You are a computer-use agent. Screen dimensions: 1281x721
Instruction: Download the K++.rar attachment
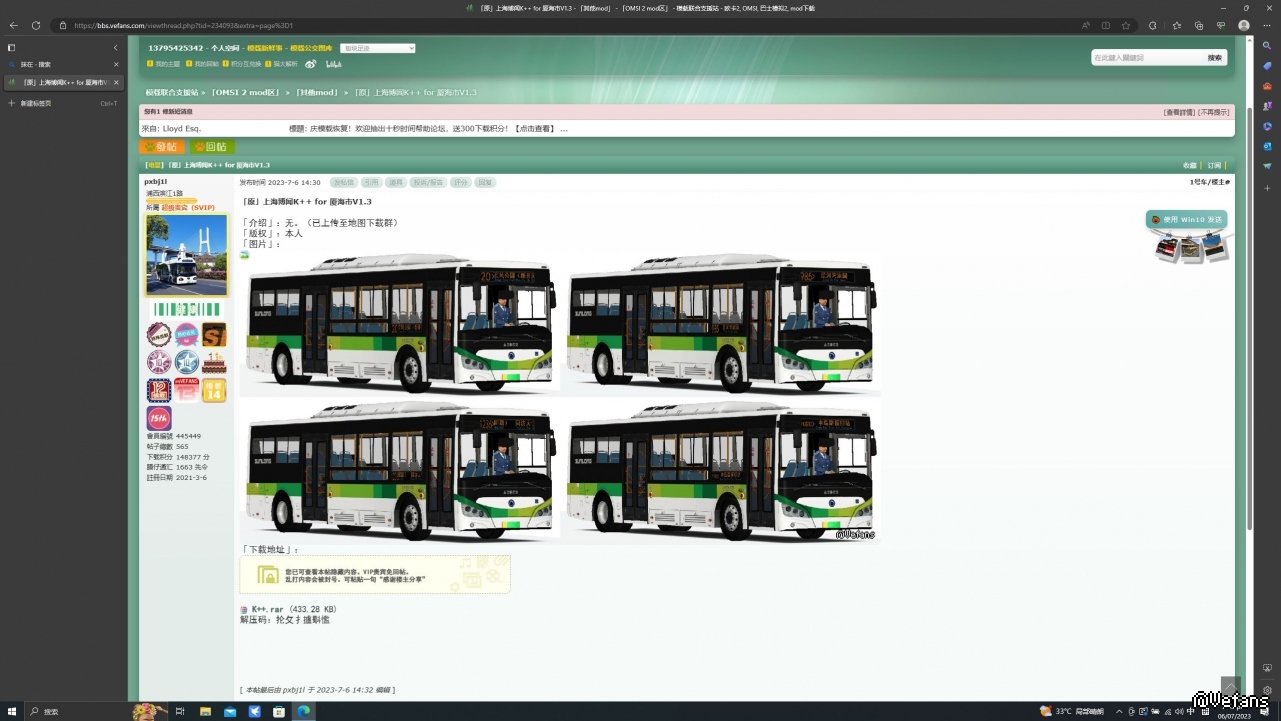pyautogui.click(x=267, y=609)
